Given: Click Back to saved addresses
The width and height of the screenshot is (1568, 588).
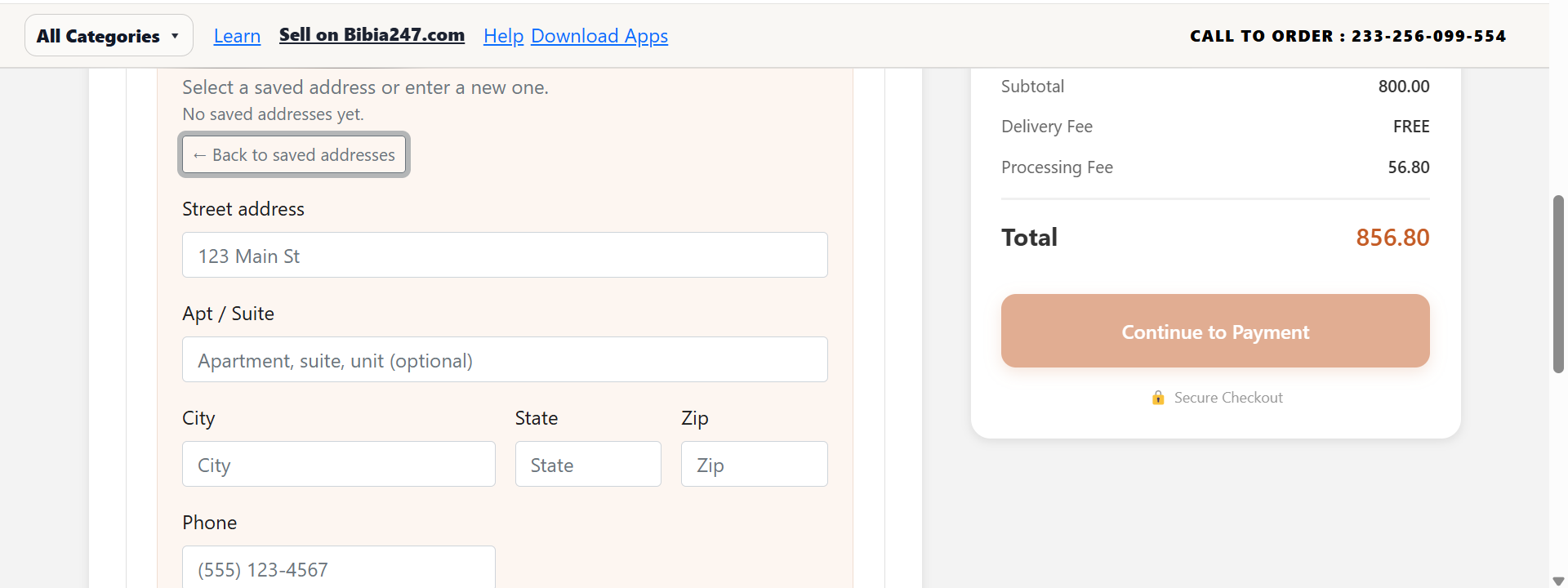Looking at the screenshot, I should tap(293, 154).
